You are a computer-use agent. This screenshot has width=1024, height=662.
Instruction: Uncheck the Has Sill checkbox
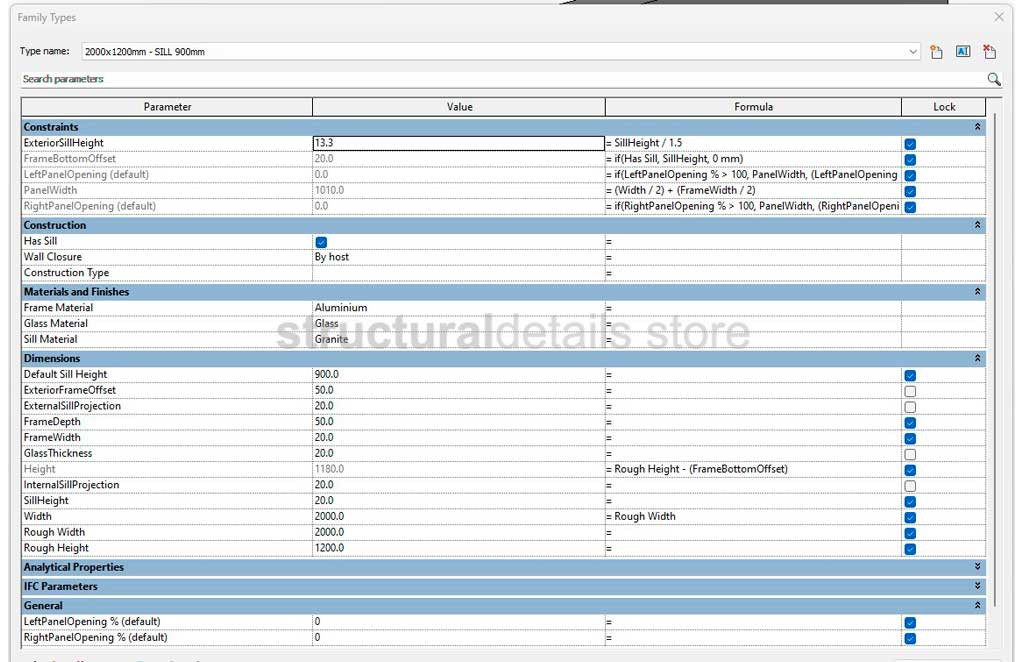321,242
